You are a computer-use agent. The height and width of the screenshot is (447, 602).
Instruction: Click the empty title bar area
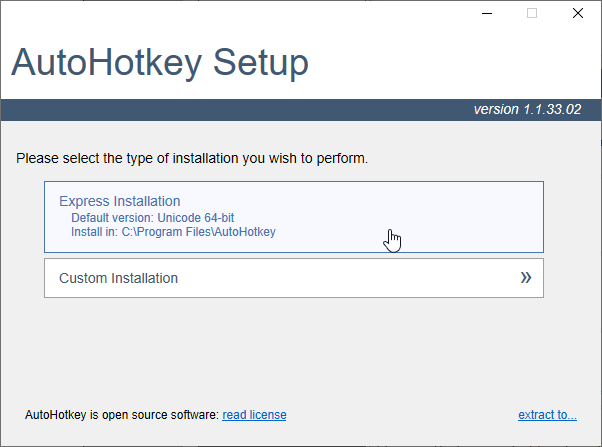tap(250, 14)
